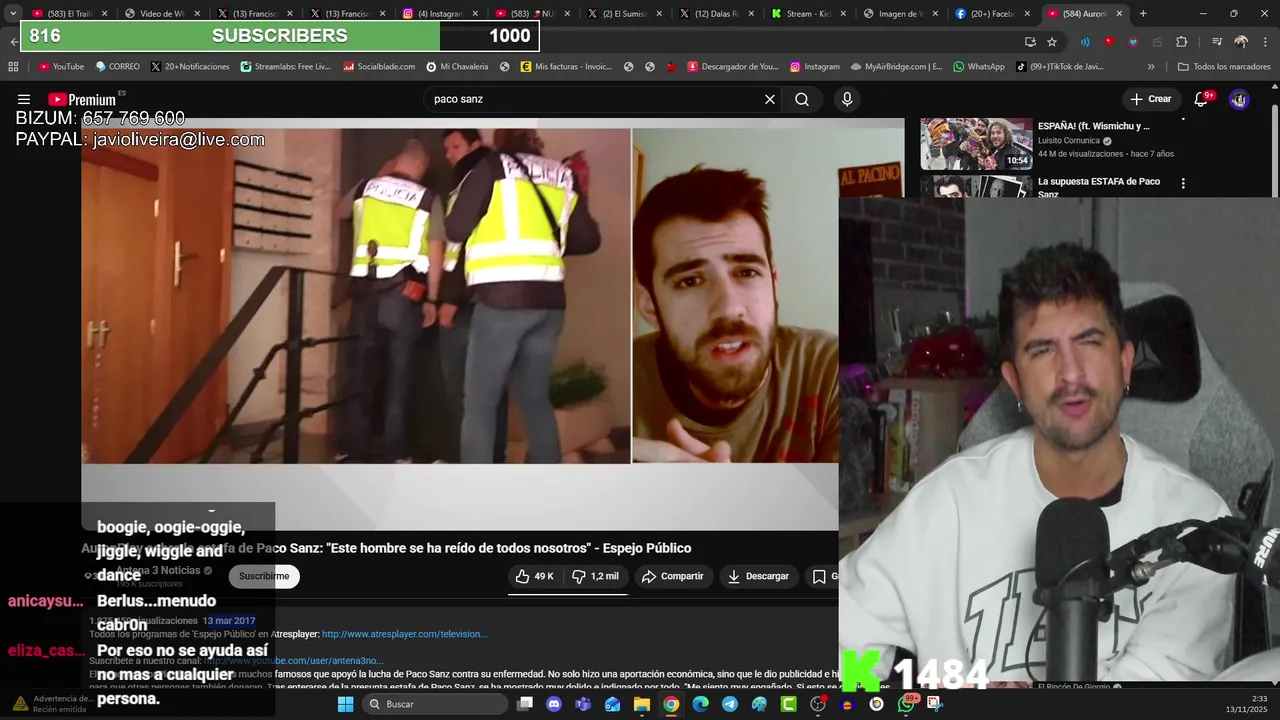Open Google Chrome taskbar icon
Image resolution: width=1280 pixels, height=720 pixels.
pyautogui.click(x=671, y=704)
